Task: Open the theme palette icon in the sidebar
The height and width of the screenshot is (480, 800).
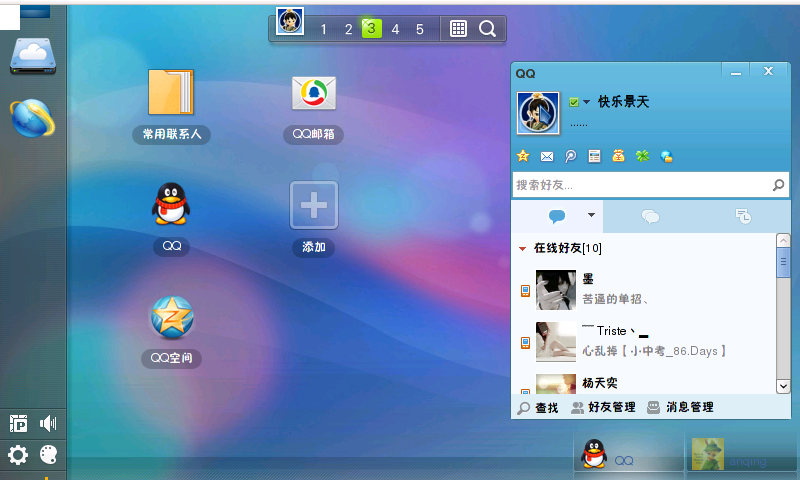Action: coord(48,454)
